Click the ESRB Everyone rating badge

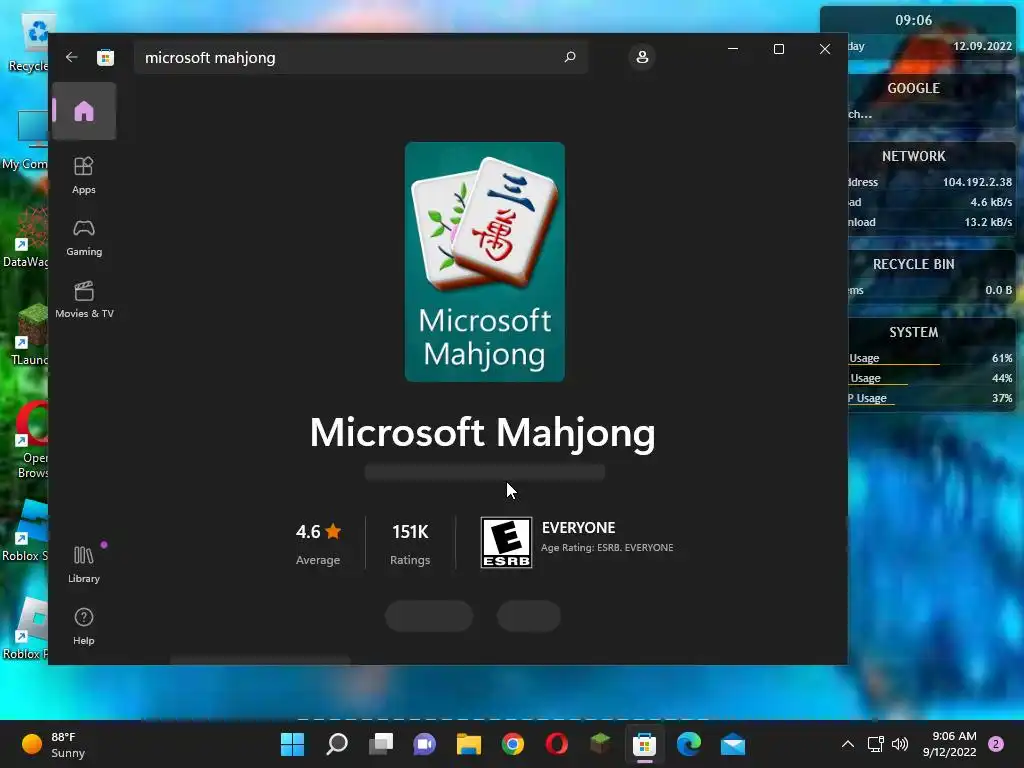pyautogui.click(x=506, y=543)
